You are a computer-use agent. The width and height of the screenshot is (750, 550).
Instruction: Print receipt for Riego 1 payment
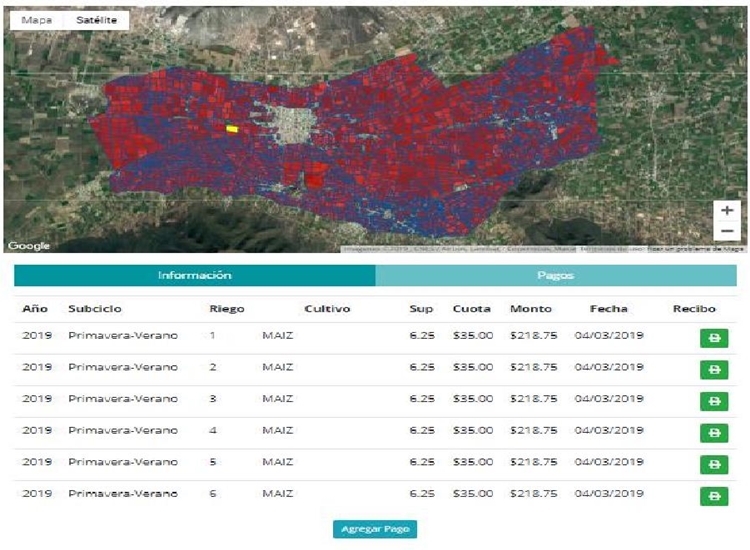point(714,338)
